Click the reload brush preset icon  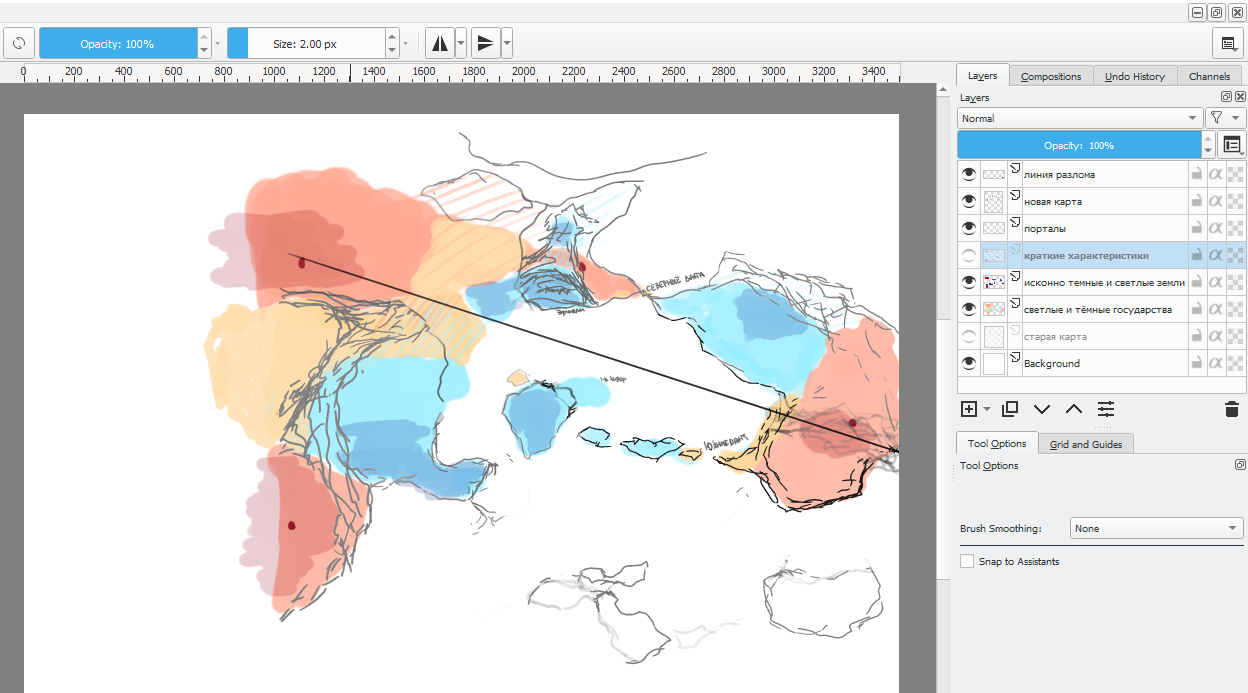tap(19, 44)
